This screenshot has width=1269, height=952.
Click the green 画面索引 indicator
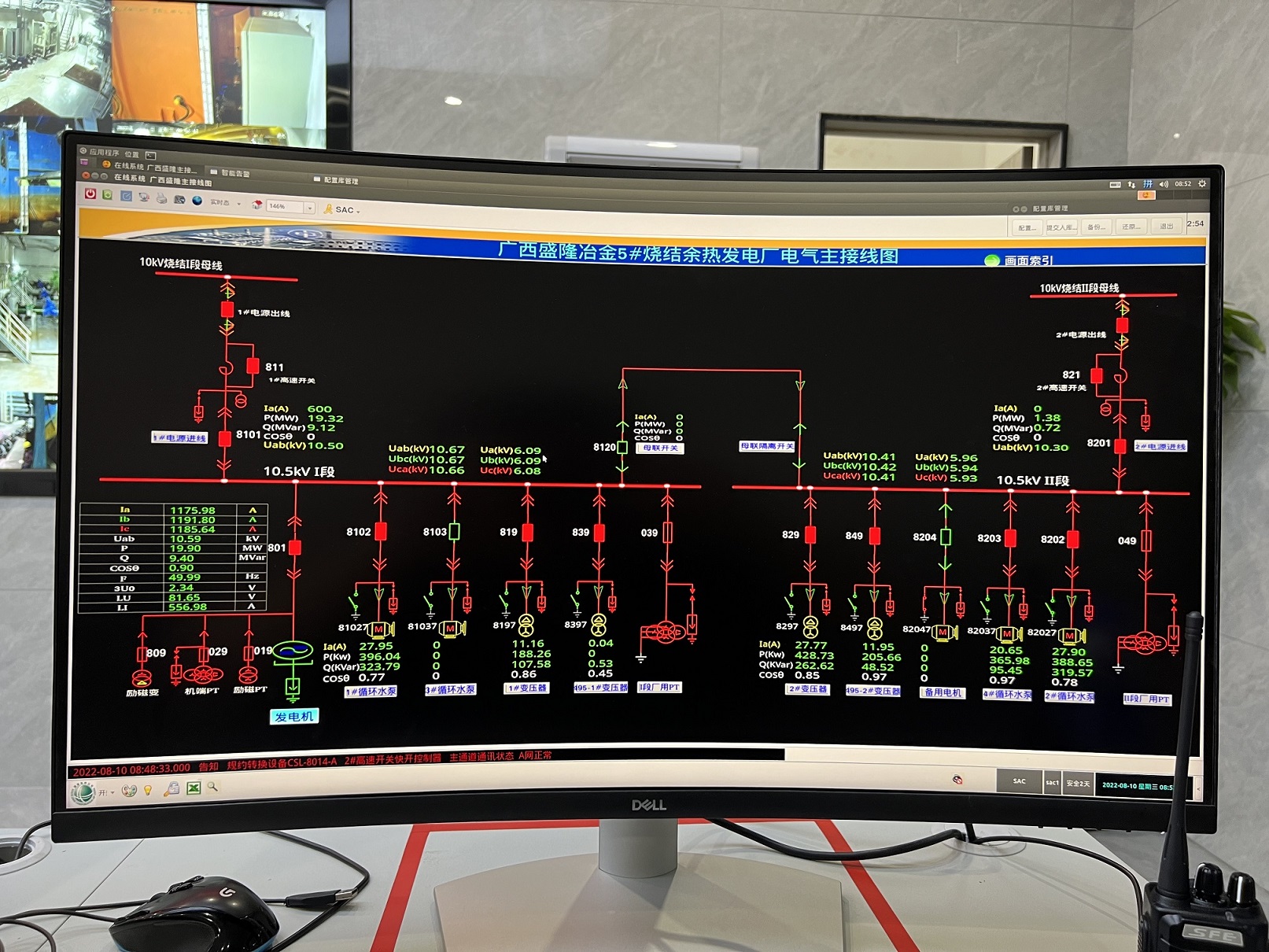coord(993,260)
